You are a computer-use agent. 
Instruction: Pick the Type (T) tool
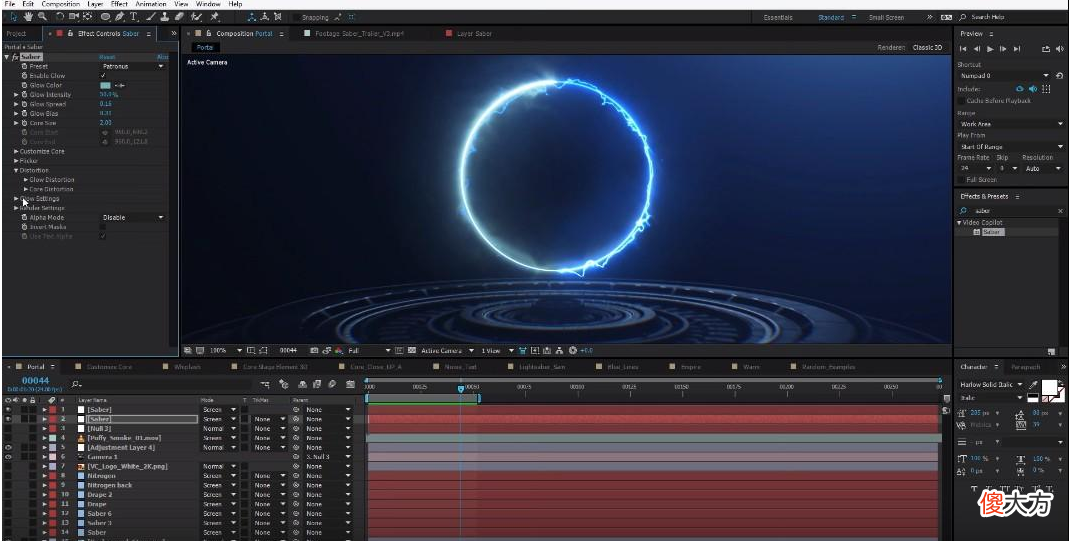coord(134,16)
